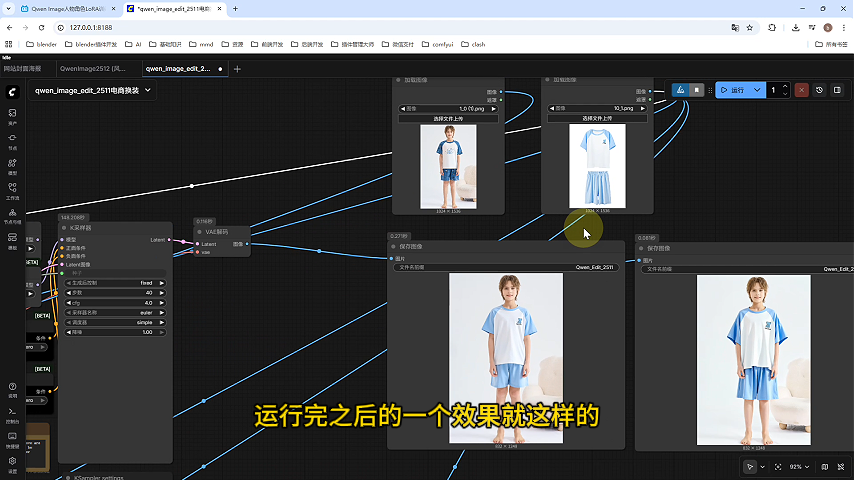854x480 pixels.
Task: Open the node map sidebar icon
Action: click(x=12, y=216)
